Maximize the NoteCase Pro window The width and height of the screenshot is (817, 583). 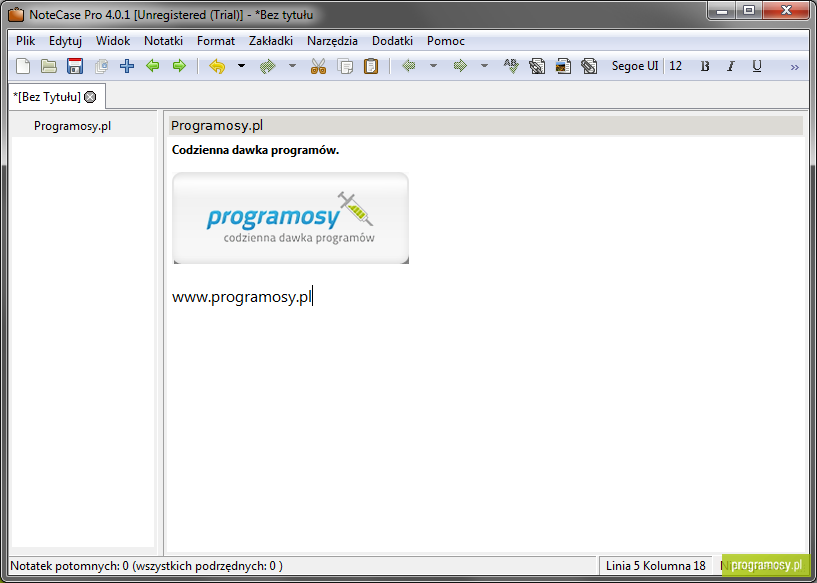pyautogui.click(x=749, y=10)
